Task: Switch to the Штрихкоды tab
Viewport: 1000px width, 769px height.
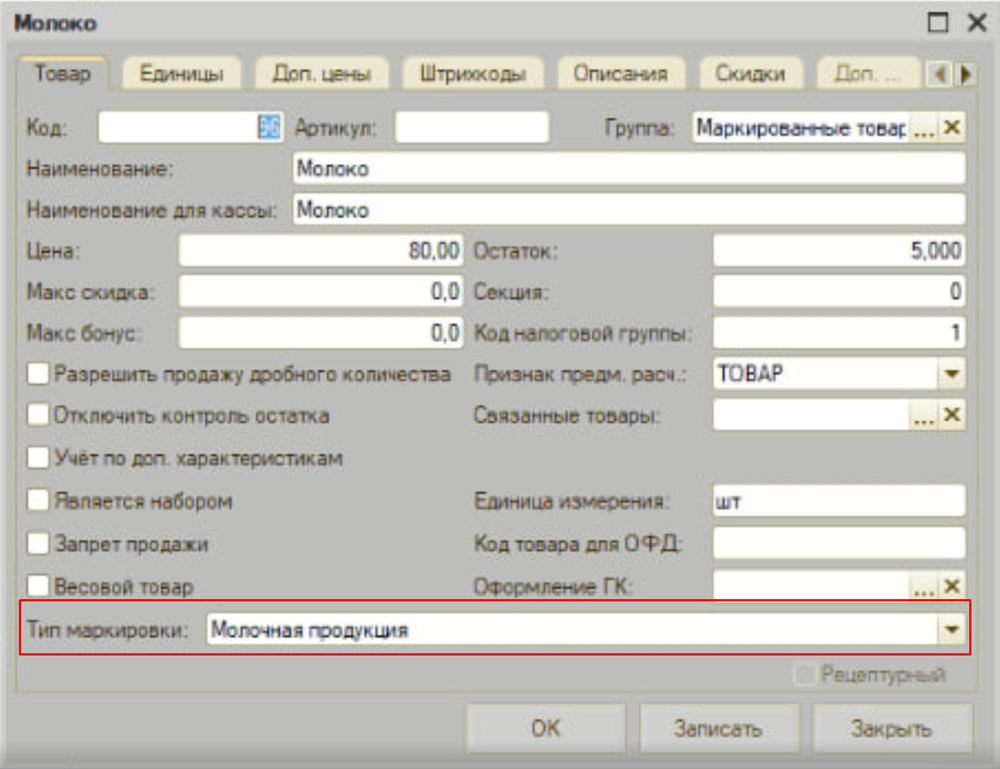Action: point(473,74)
